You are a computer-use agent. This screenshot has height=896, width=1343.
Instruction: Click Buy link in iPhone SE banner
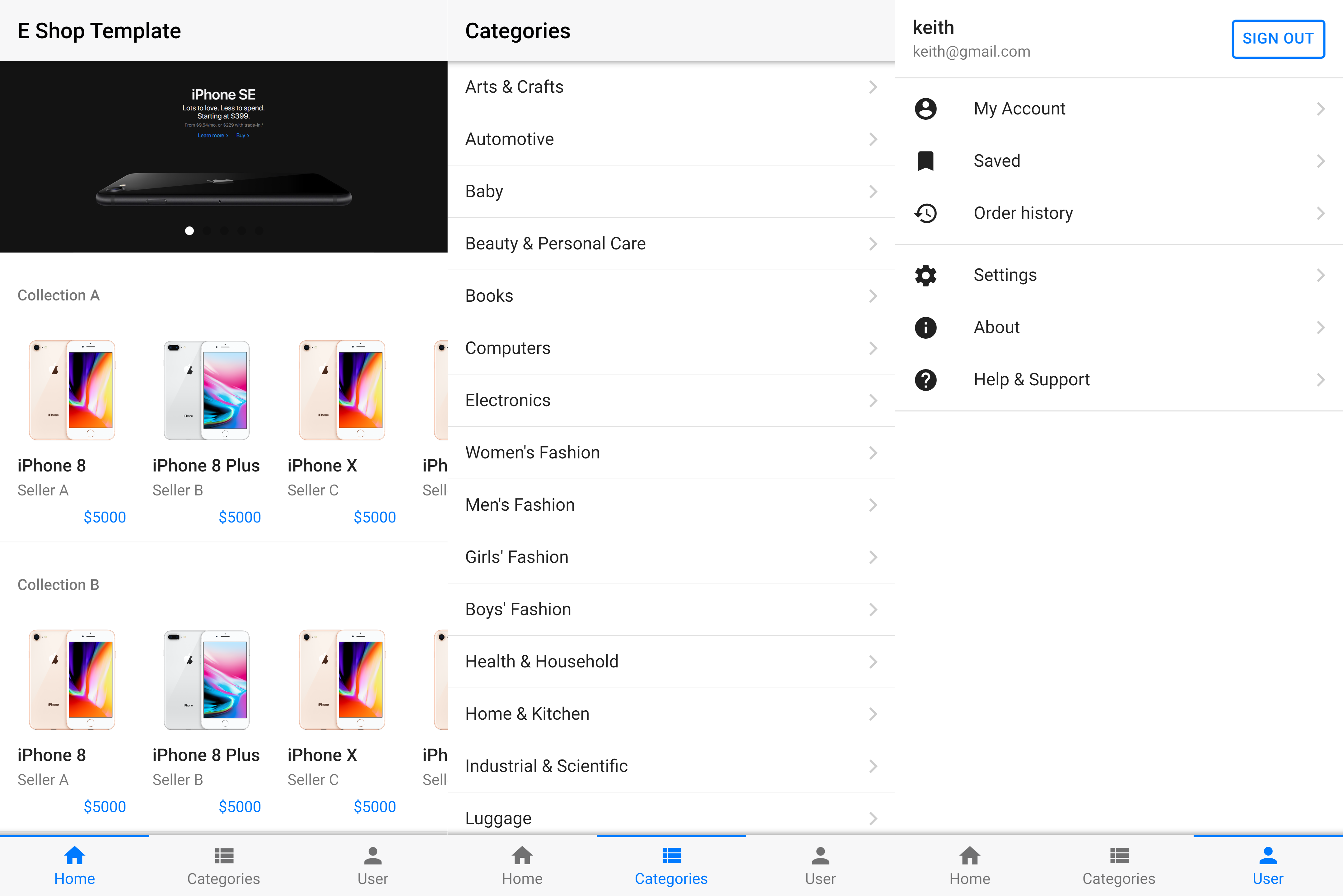(242, 136)
